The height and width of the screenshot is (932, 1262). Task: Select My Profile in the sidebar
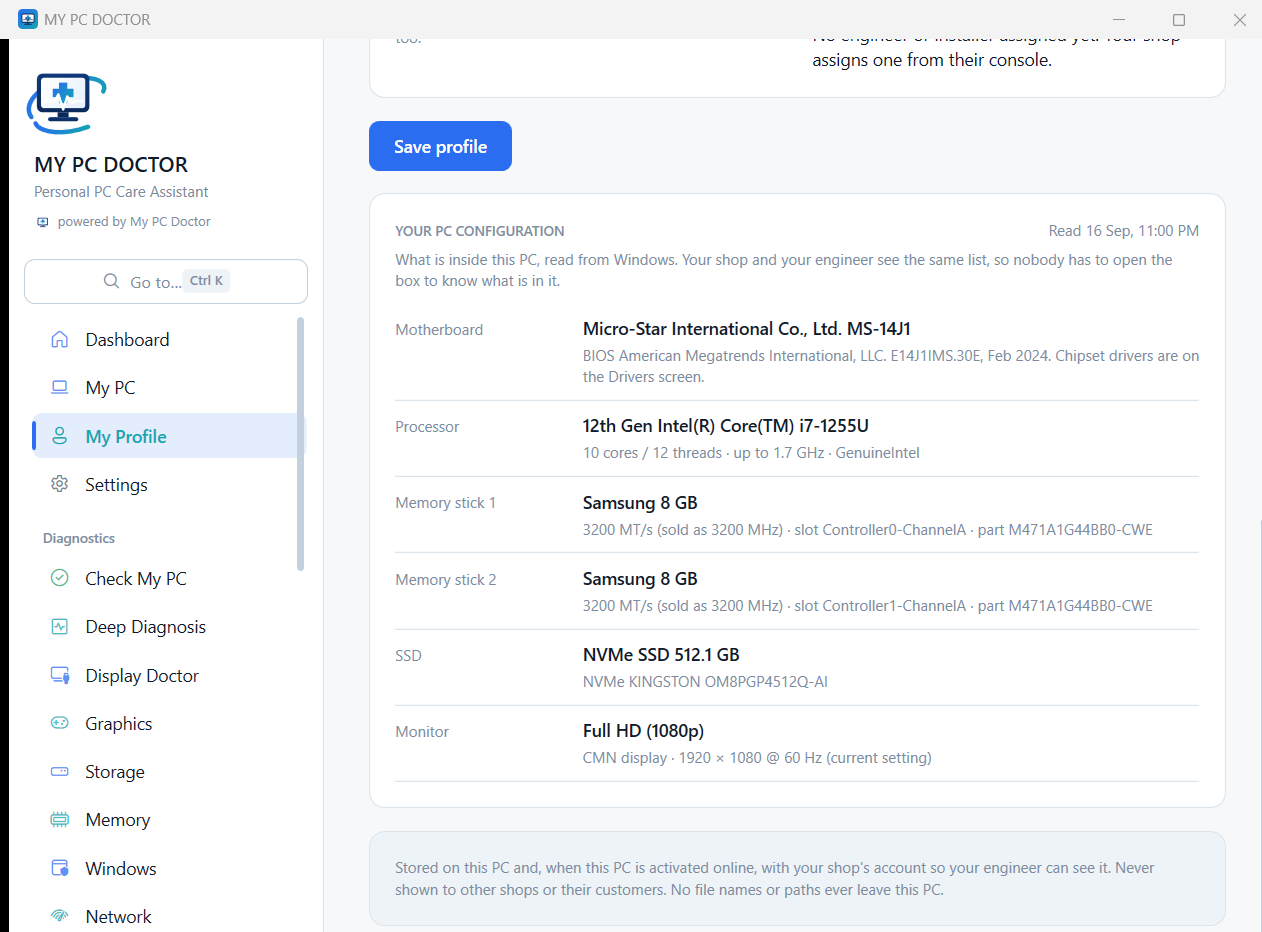point(166,436)
